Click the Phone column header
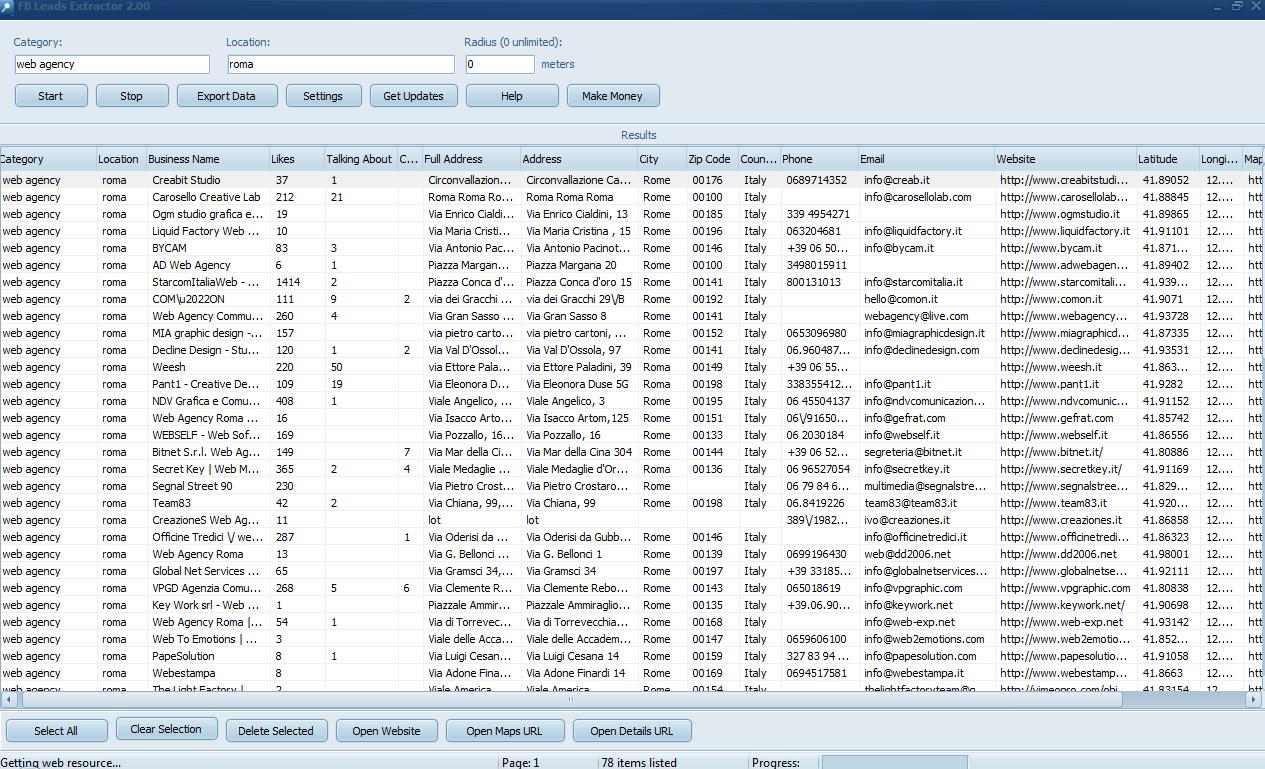 click(x=818, y=159)
